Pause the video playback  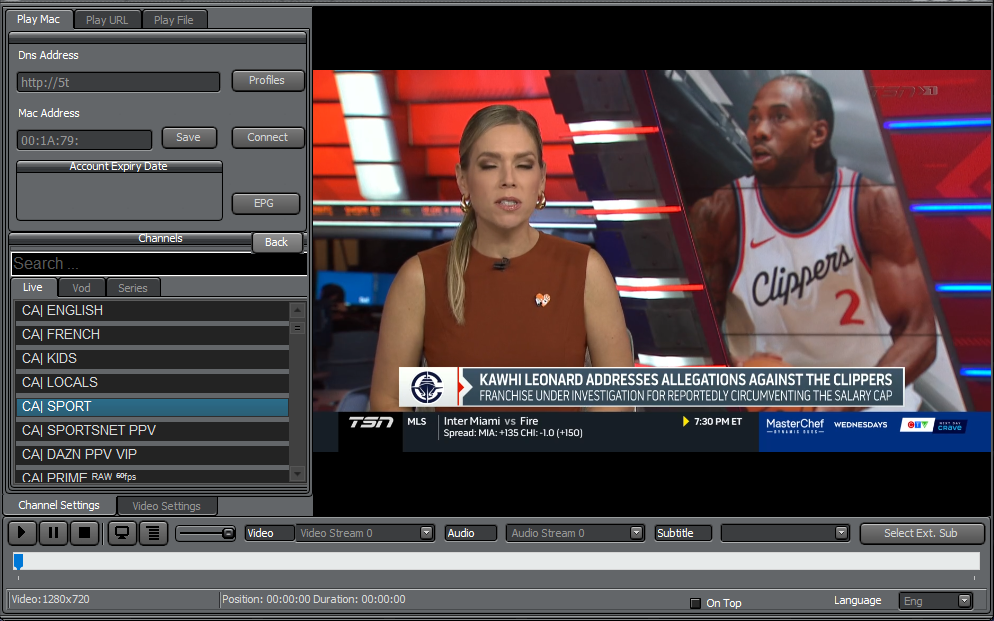pos(53,533)
